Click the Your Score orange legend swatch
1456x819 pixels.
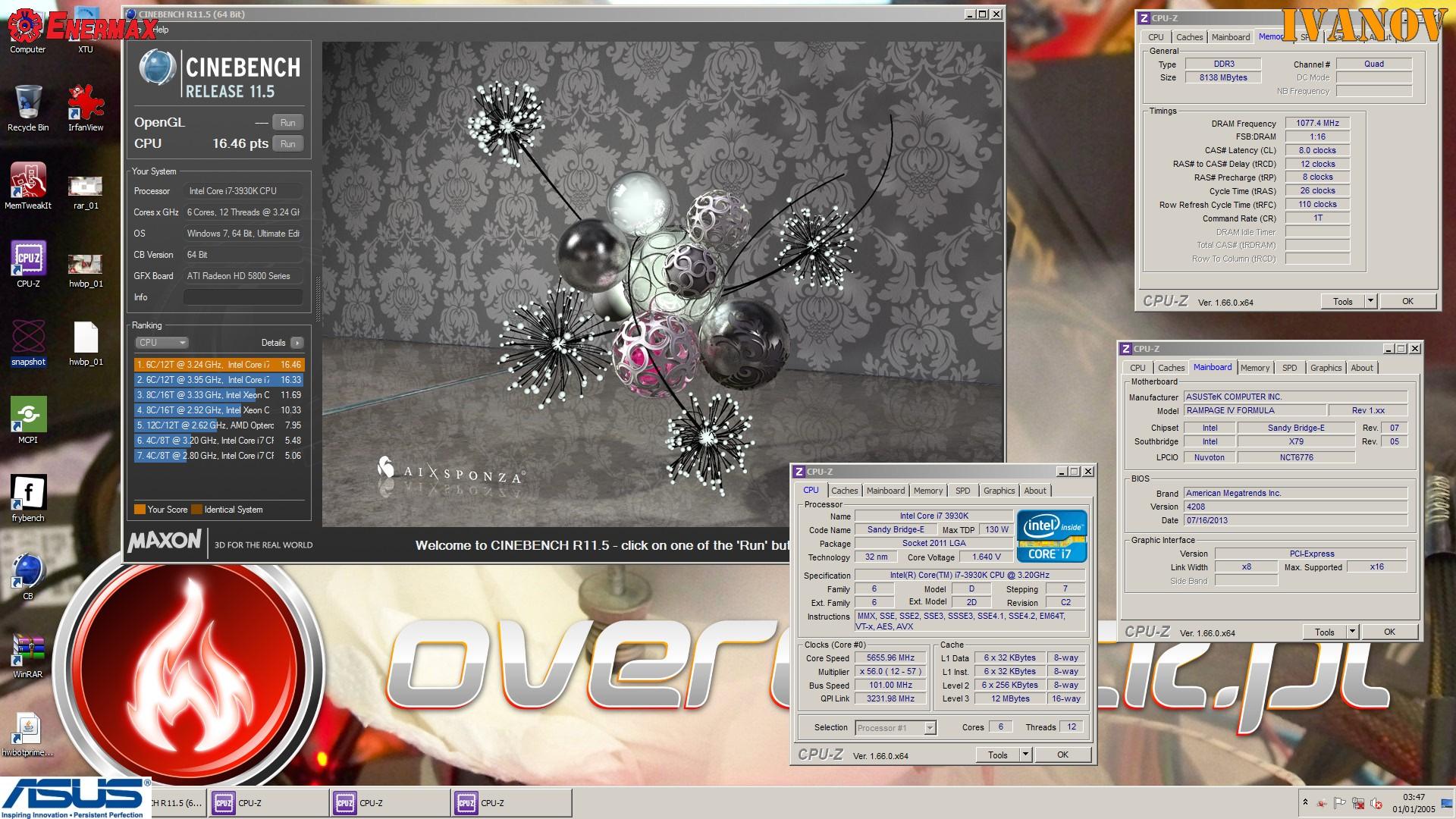140,510
